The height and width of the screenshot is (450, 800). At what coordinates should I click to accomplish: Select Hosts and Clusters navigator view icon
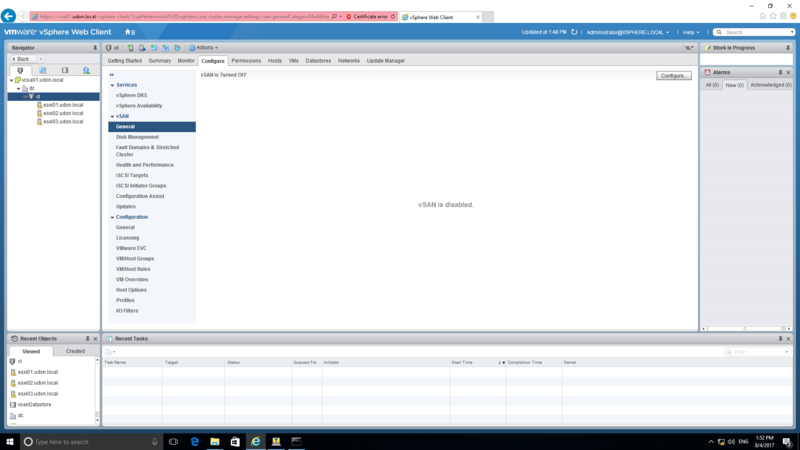(20, 70)
